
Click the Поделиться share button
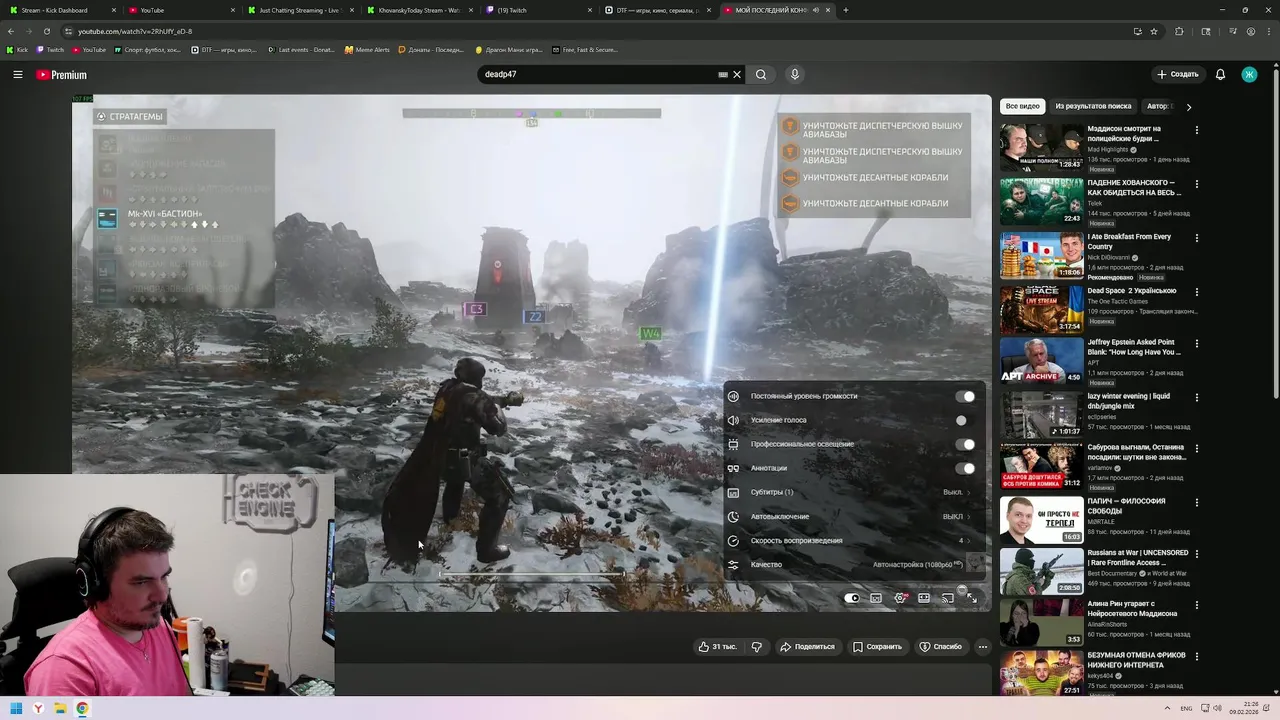tap(807, 646)
